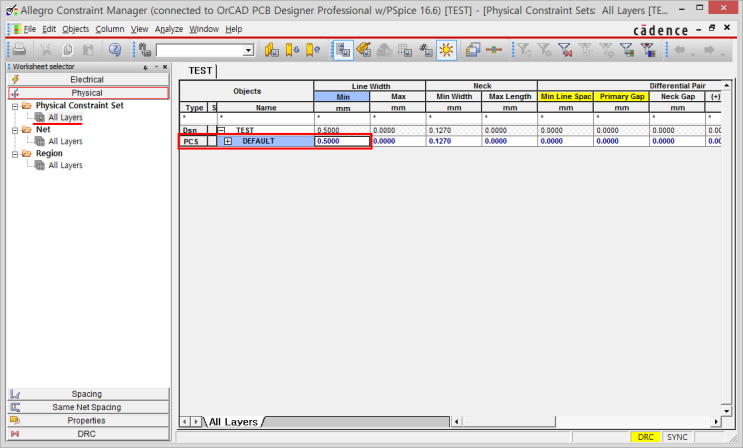
Task: Open the Column menu
Action: [x=110, y=29]
